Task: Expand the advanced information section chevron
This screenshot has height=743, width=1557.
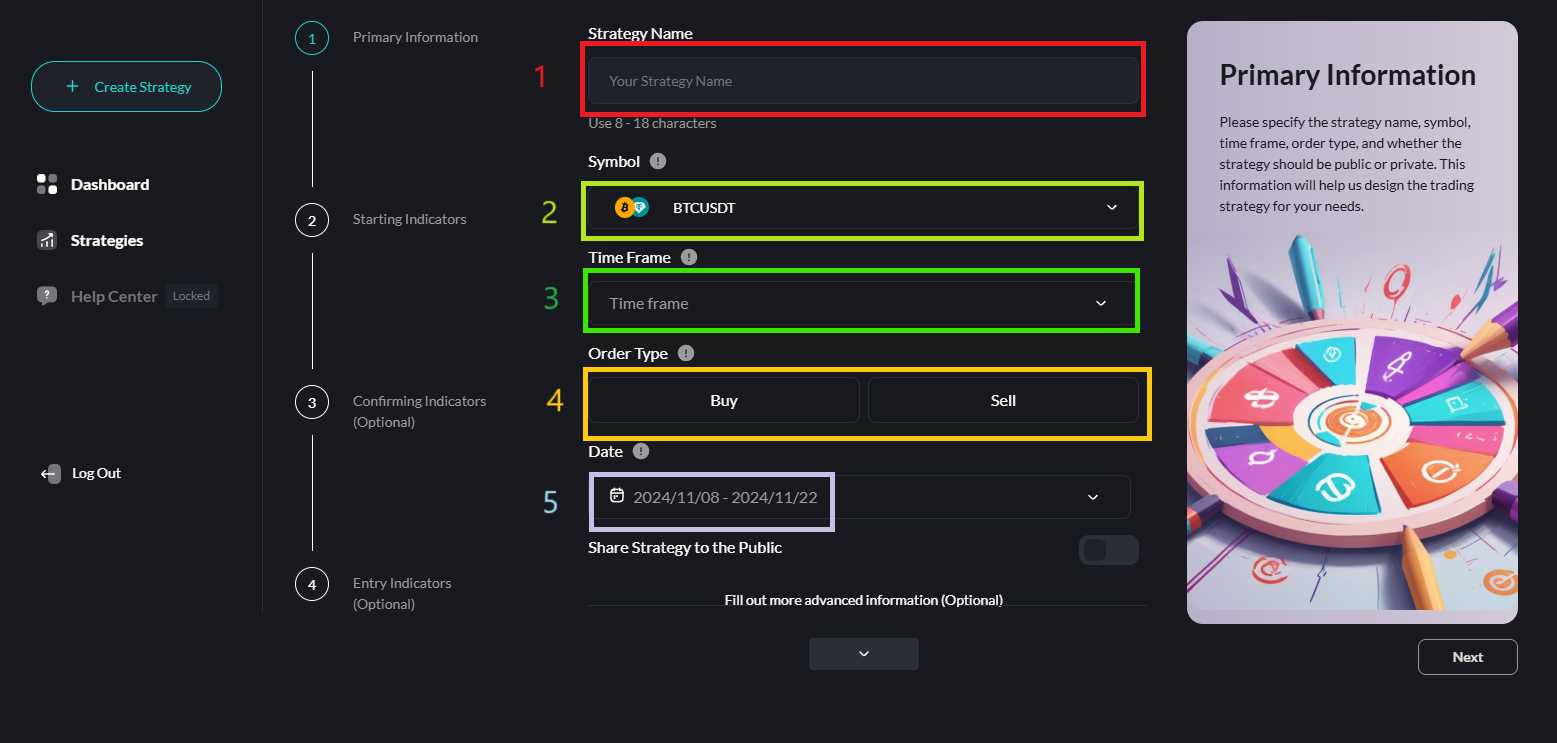Action: [x=863, y=654]
